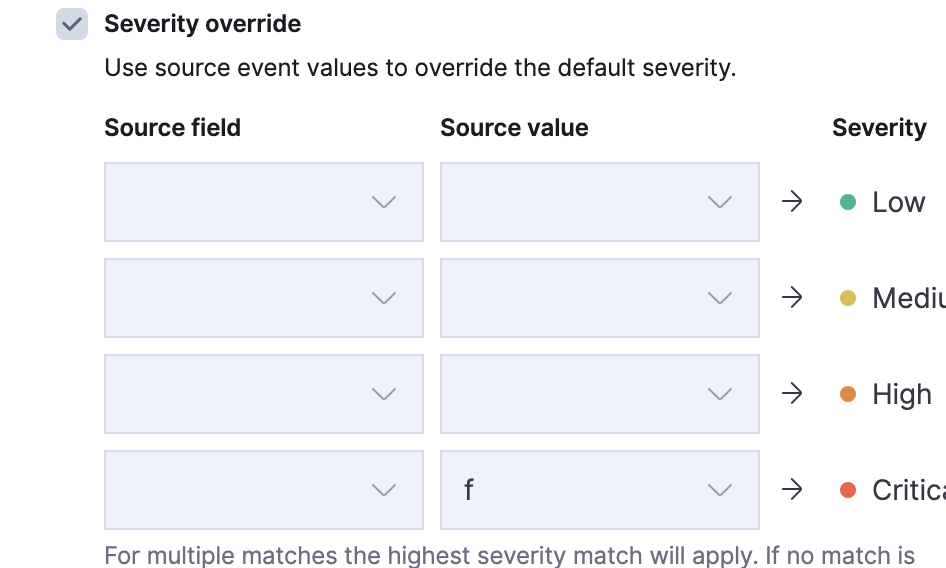Image resolution: width=946 pixels, height=568 pixels.
Task: Open Source field dropdown for Medium severity
Action: tap(263, 298)
